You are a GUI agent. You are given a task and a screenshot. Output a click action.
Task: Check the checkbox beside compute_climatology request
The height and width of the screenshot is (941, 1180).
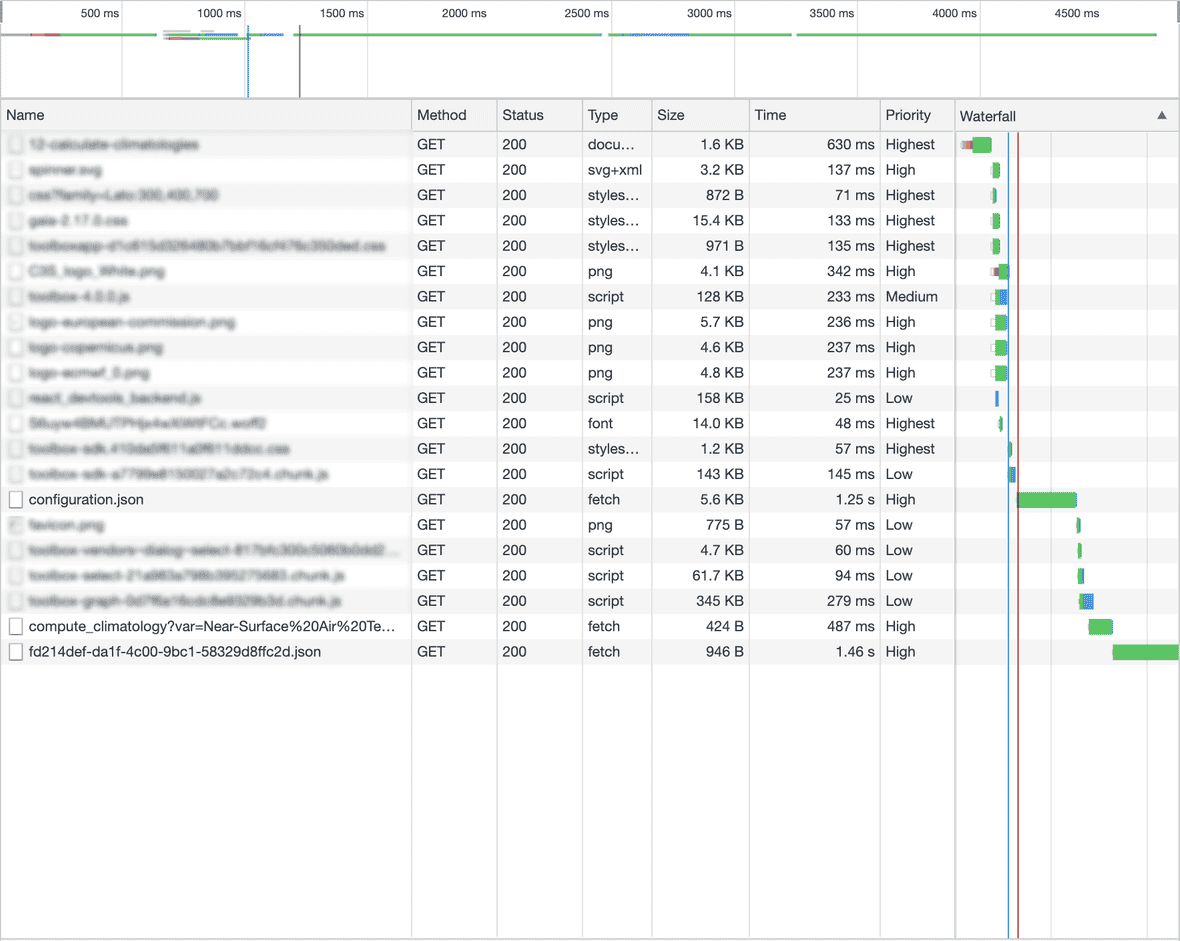coord(15,626)
